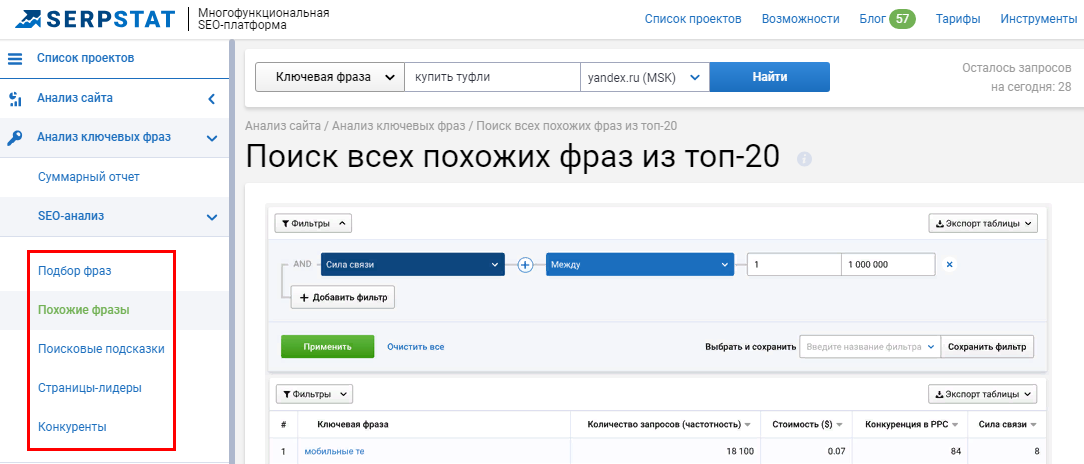Click the 0.07 cost cell
Image resolution: width=1084 pixels, height=464 pixels.
(x=837, y=452)
